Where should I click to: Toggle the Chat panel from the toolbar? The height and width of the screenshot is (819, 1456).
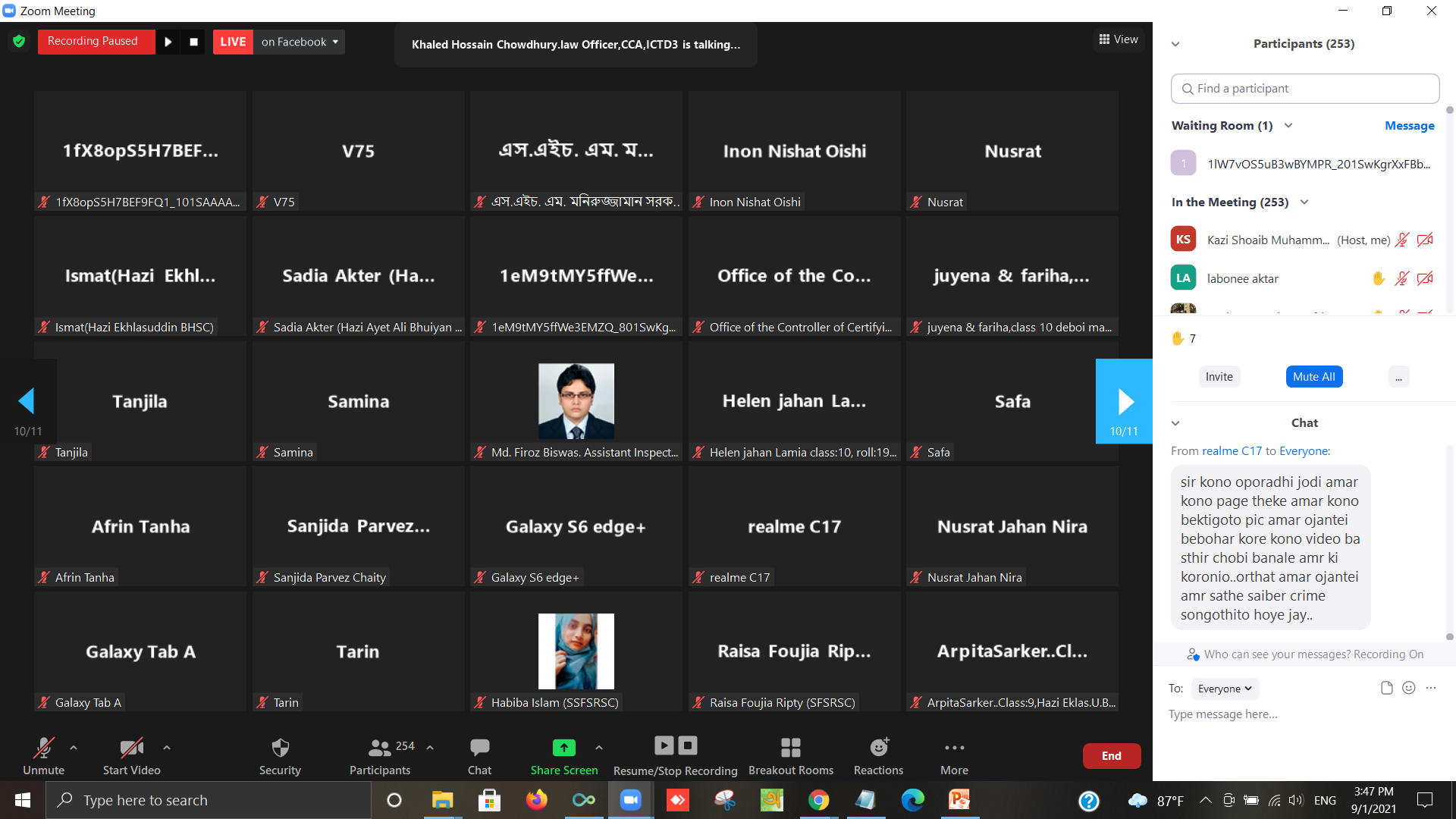(x=479, y=755)
